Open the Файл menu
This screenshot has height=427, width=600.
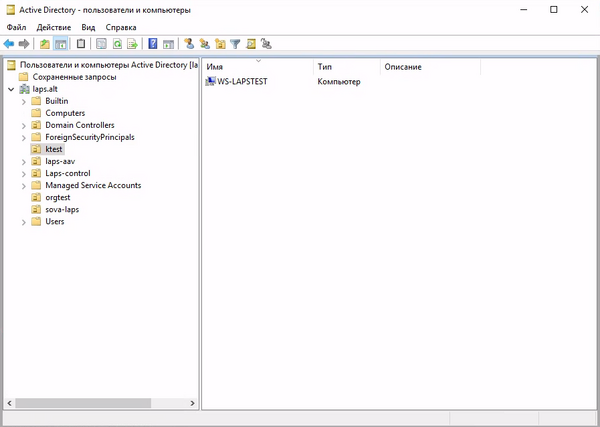[x=16, y=28]
